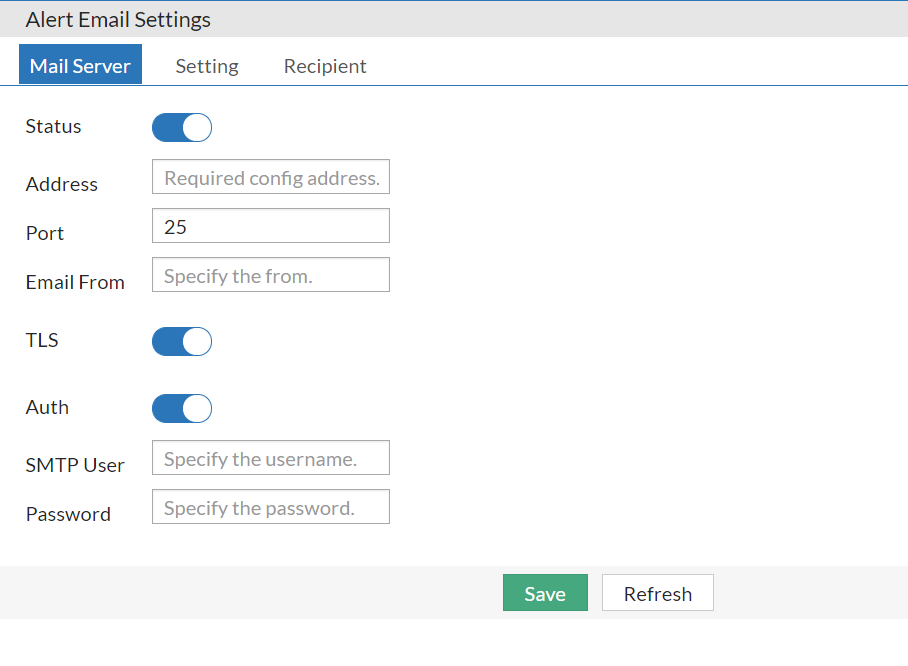Select the Mail Server tab

(80, 65)
